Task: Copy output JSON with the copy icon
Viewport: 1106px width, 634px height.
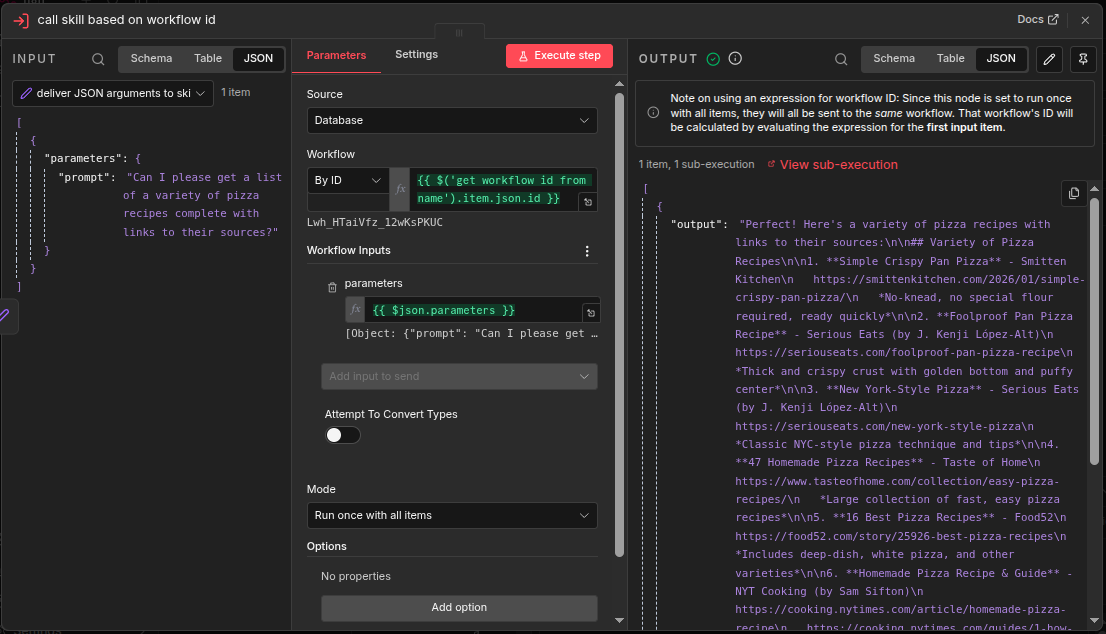Action: point(1072,192)
